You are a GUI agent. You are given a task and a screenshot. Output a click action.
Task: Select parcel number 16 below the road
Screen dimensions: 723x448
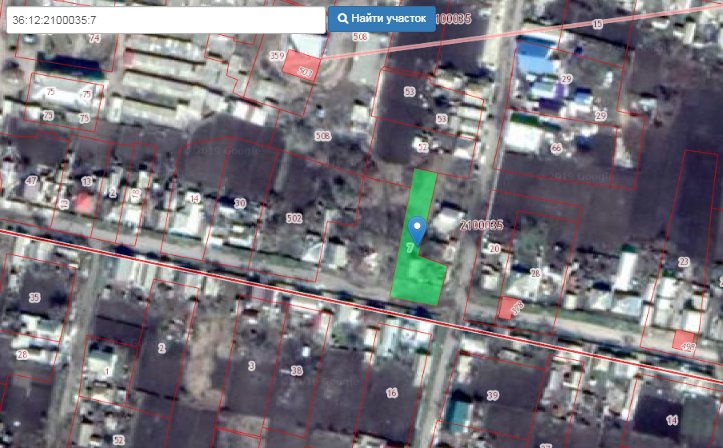pos(391,393)
